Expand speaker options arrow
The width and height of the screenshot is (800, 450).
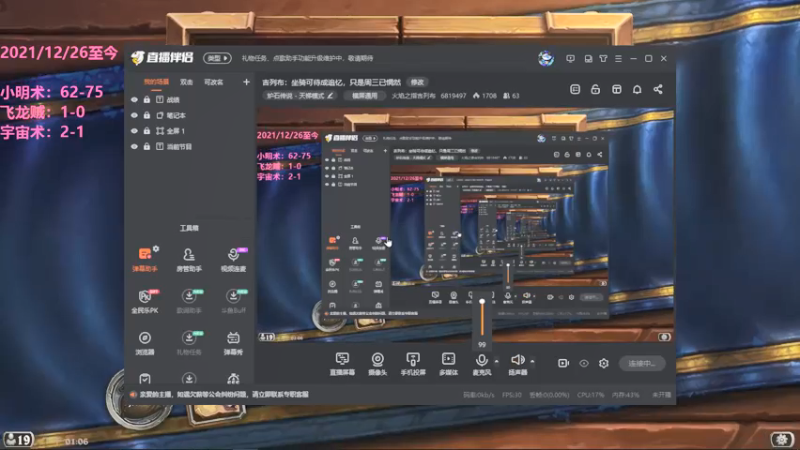pyautogui.click(x=532, y=361)
